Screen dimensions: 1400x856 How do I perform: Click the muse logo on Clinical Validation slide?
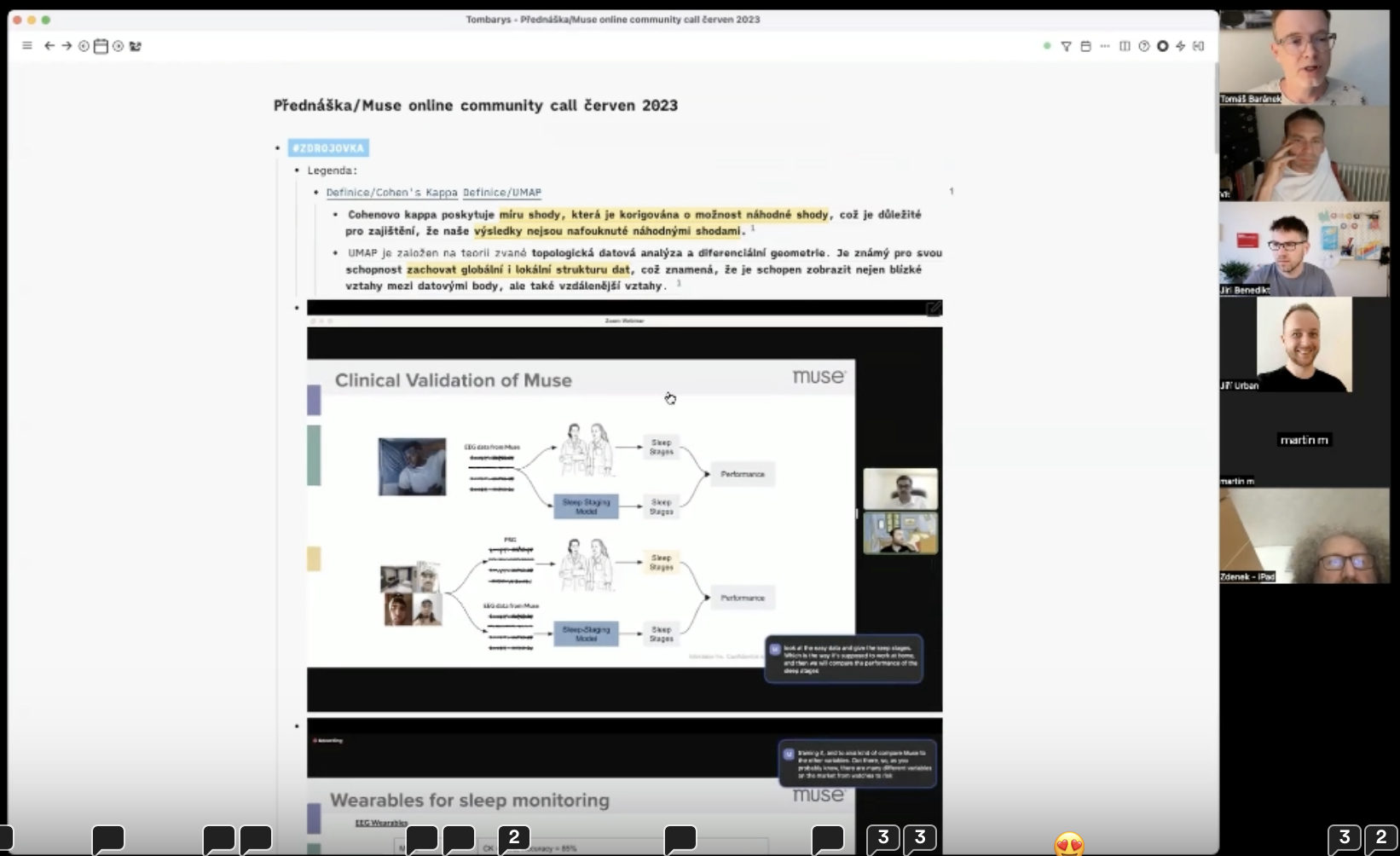coord(819,377)
